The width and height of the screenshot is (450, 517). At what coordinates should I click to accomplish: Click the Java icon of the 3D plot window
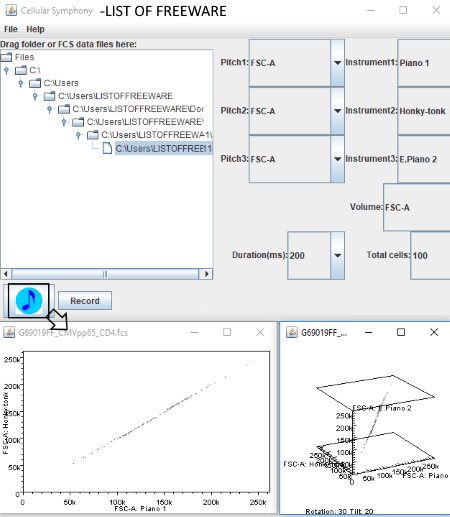[x=292, y=332]
